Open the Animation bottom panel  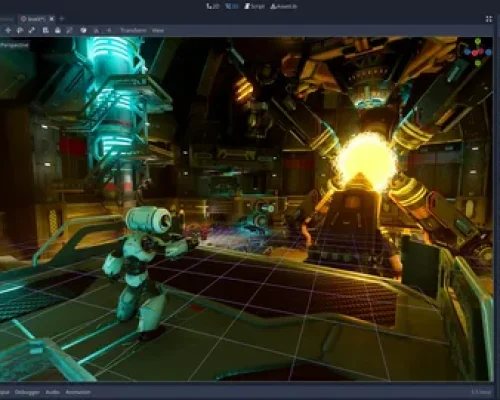tap(78, 392)
